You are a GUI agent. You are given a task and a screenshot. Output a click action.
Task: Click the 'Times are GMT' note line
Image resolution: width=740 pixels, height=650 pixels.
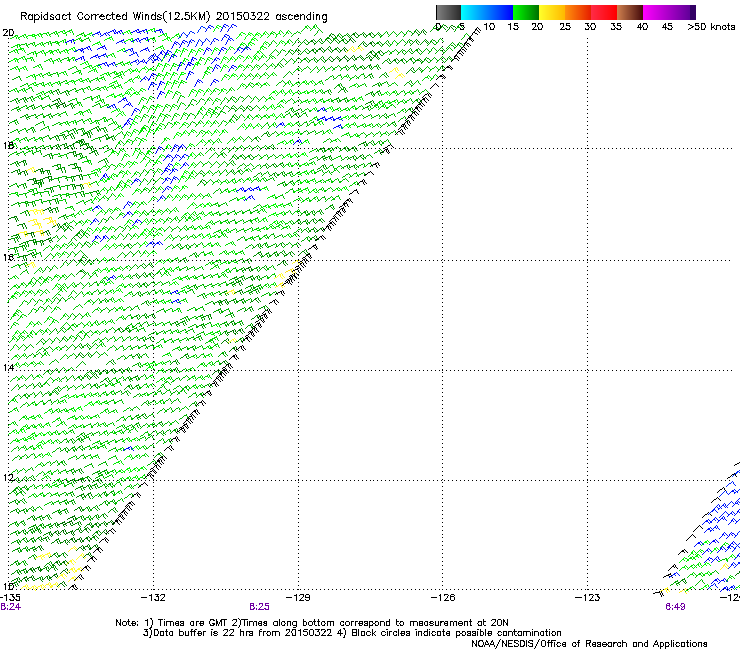coord(312,623)
